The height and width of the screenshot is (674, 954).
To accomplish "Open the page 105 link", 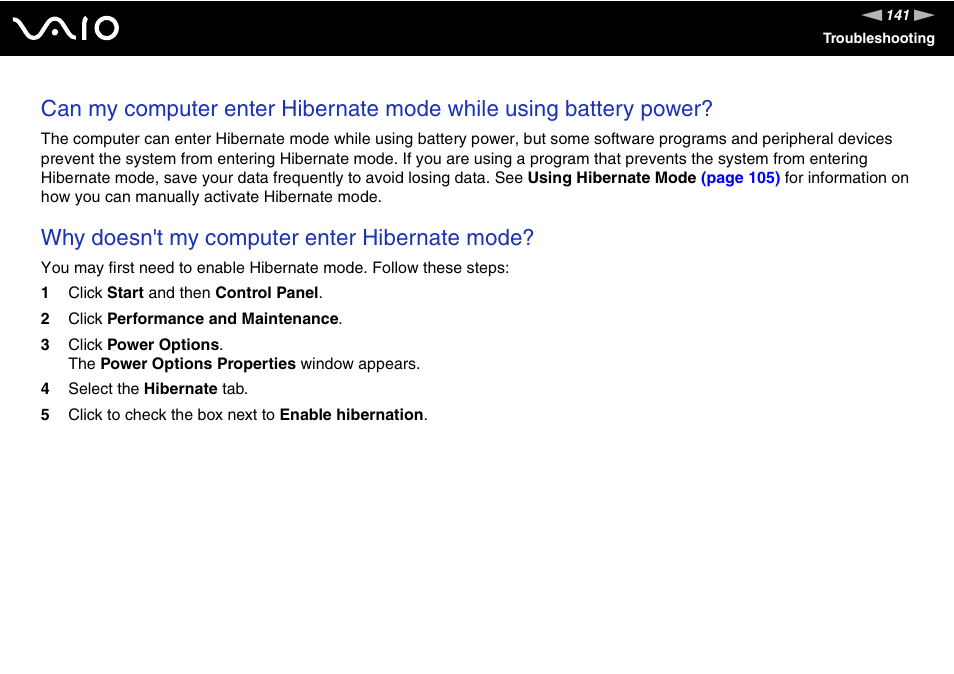I will [x=740, y=178].
